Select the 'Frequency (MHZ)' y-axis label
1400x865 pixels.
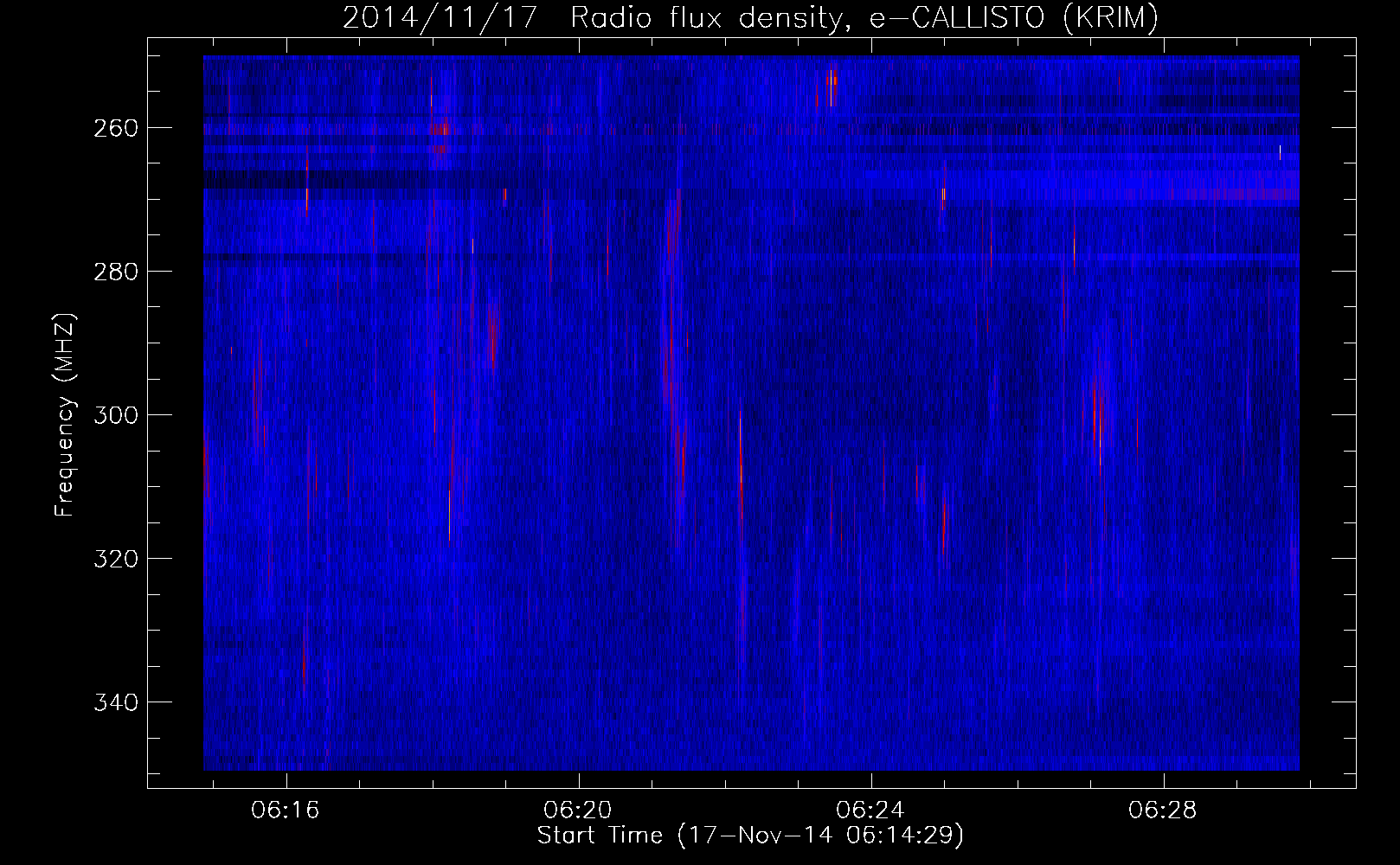(x=65, y=414)
